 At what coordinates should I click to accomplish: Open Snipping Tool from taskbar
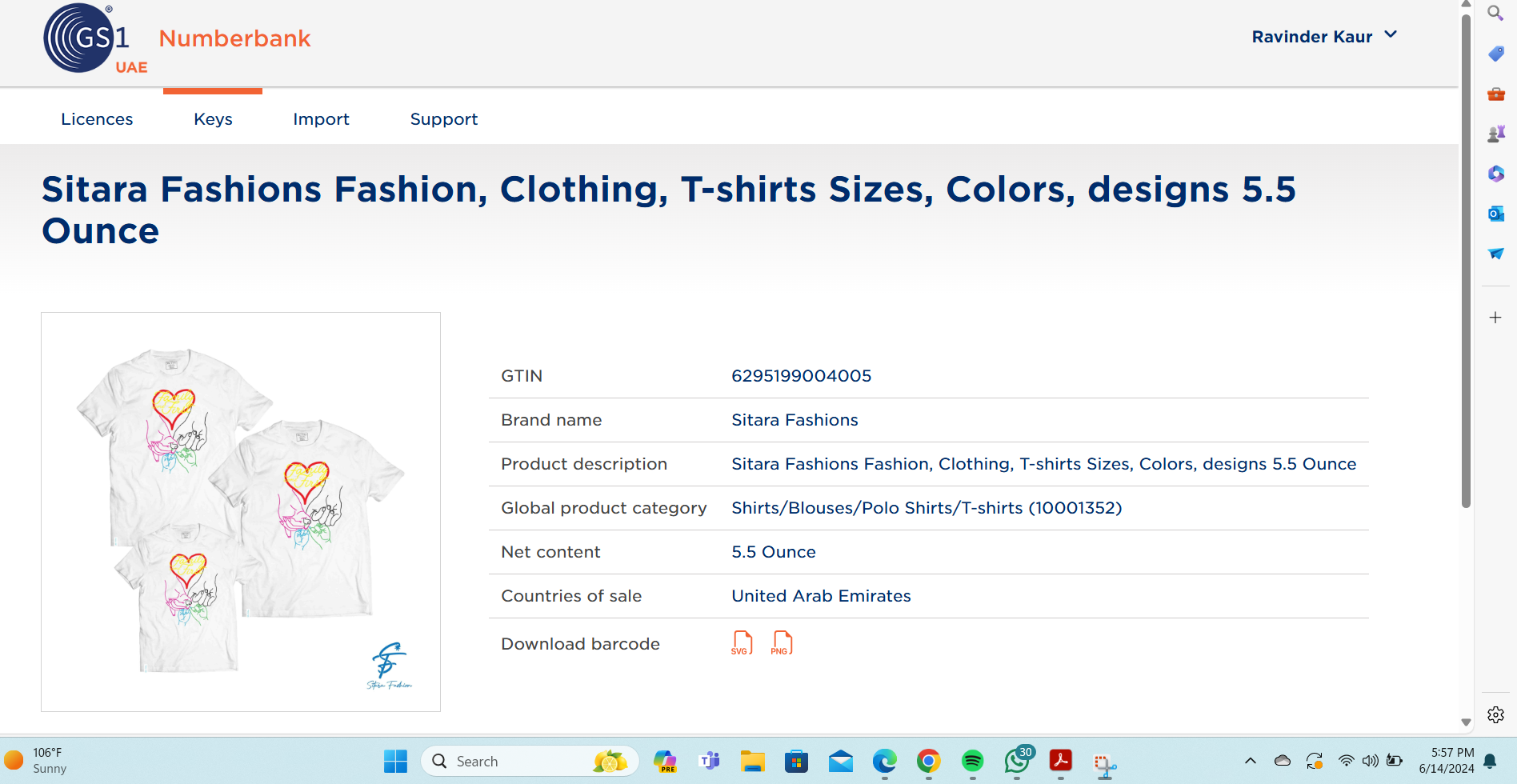click(1105, 764)
